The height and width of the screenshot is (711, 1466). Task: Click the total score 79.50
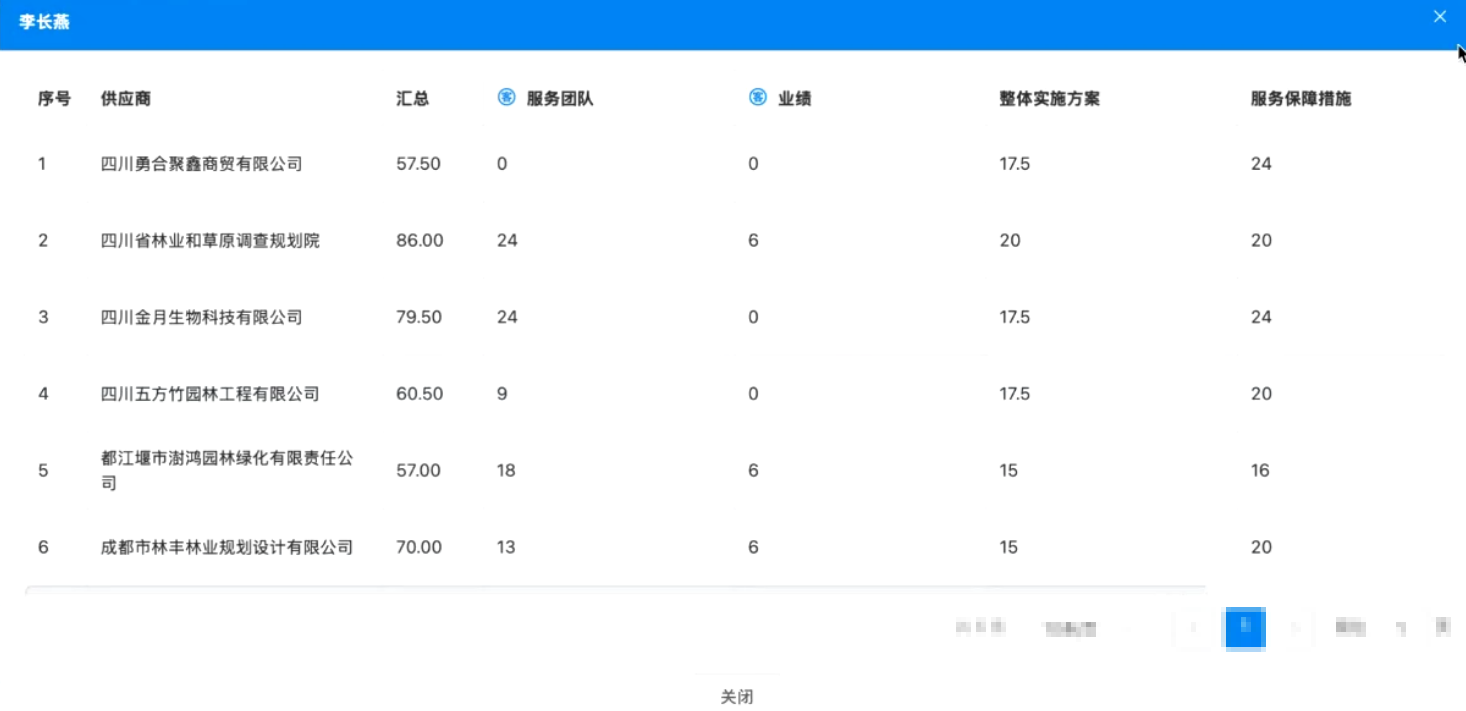[x=419, y=317]
